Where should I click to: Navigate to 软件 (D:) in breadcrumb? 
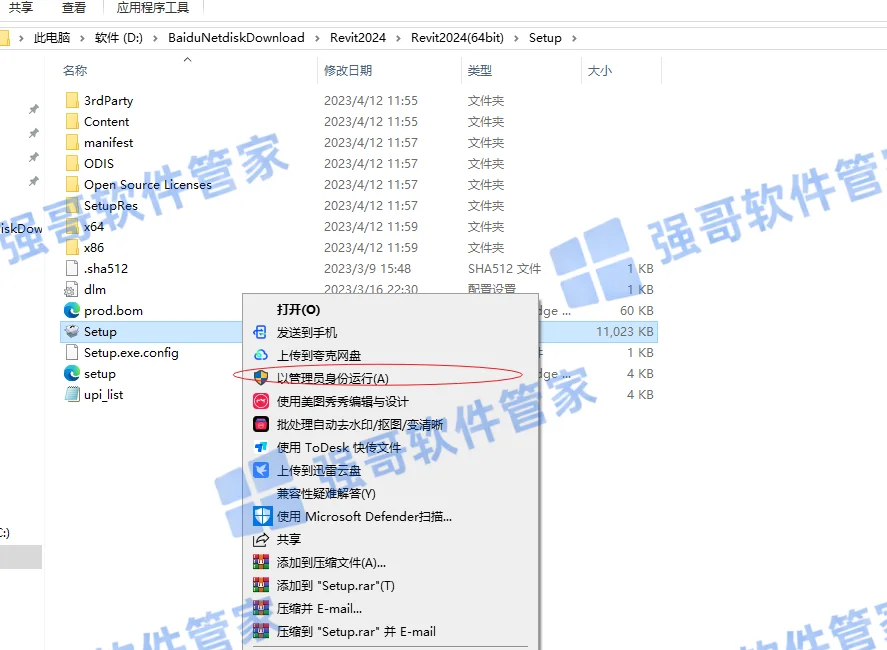[x=119, y=38]
